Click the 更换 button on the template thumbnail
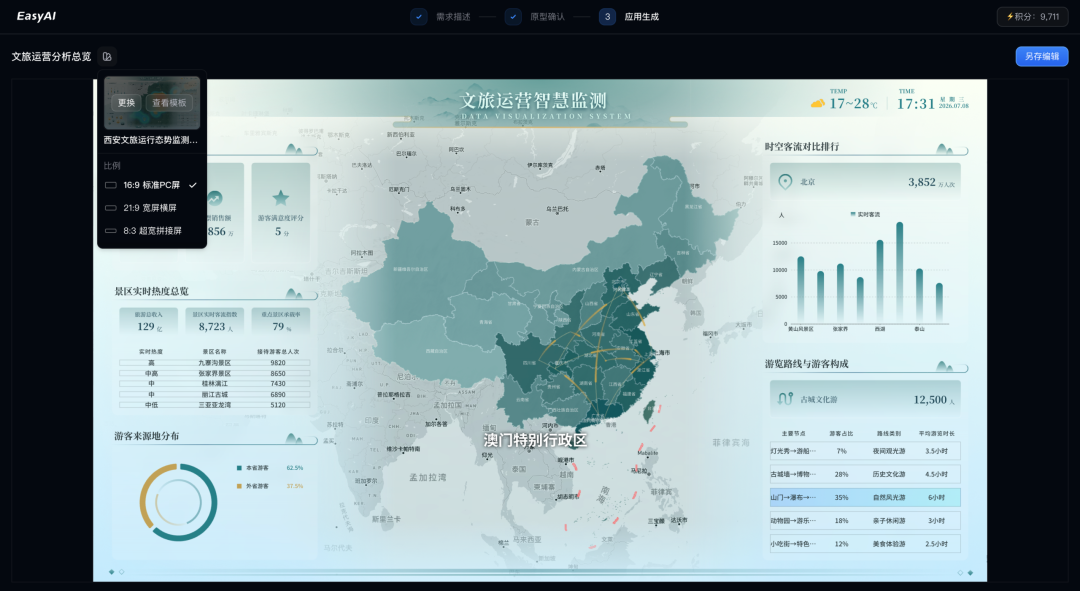The width and height of the screenshot is (1080, 591). click(126, 103)
